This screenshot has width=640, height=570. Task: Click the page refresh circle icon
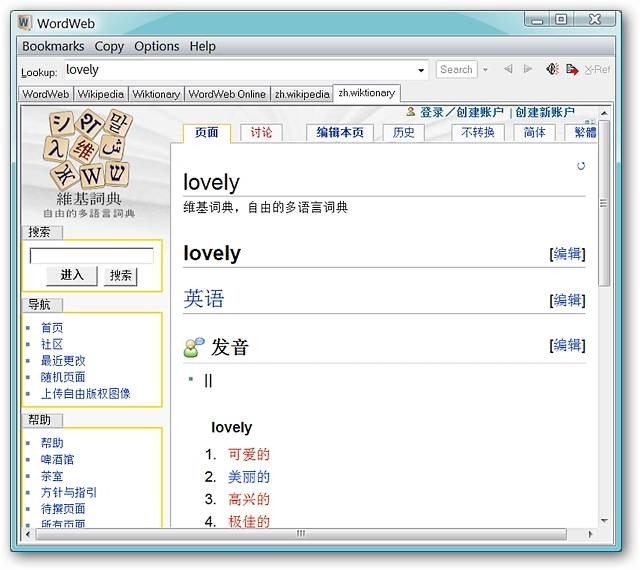[x=581, y=166]
